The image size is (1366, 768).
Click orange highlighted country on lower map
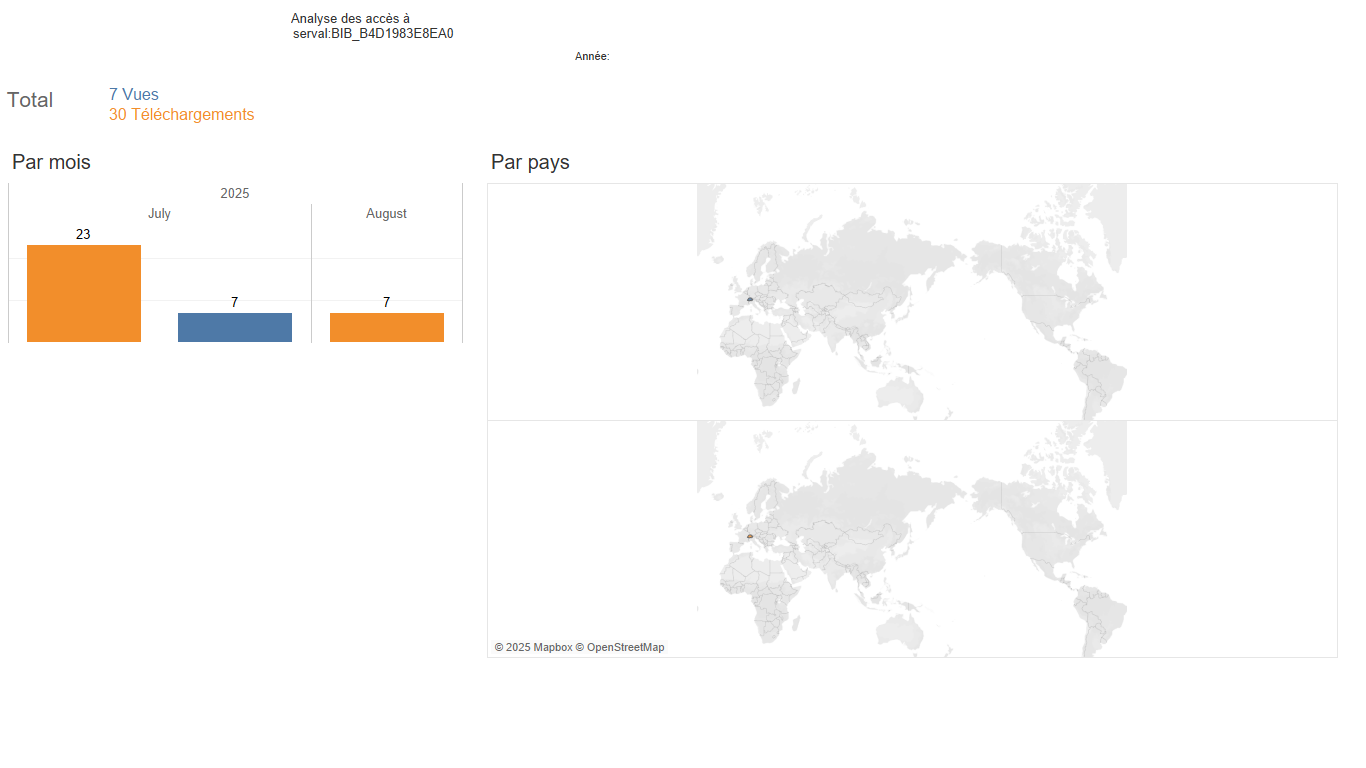749,536
